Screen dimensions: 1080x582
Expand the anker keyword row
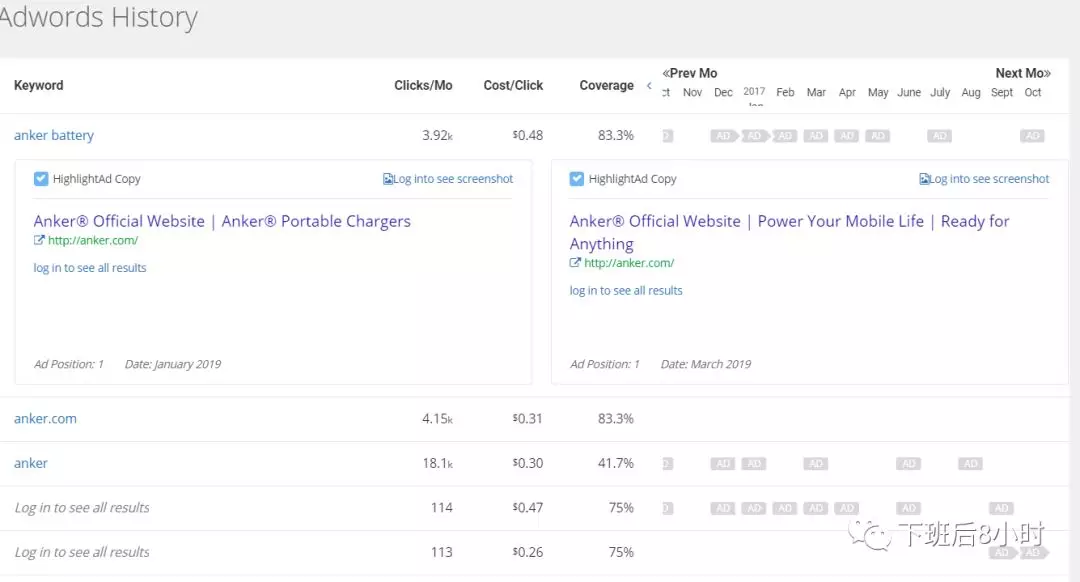point(31,463)
